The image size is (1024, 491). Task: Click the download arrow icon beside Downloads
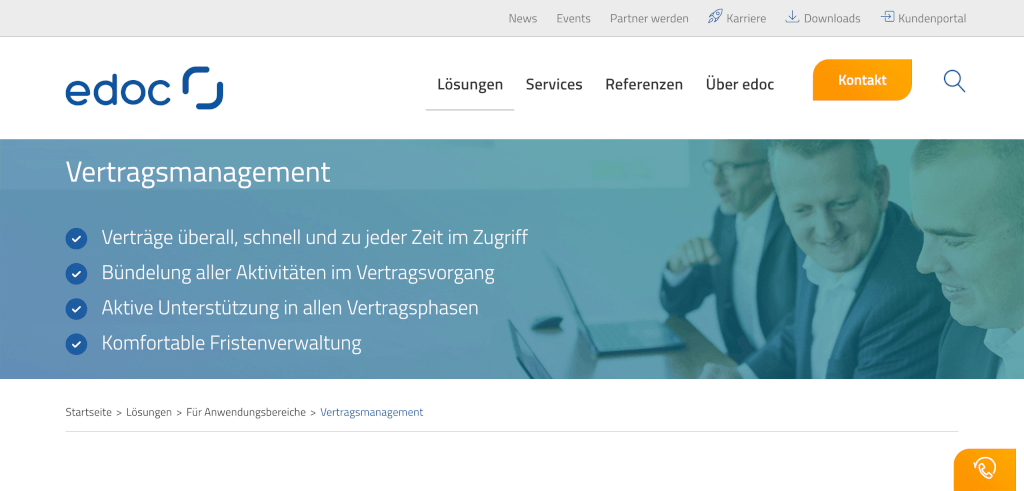click(x=792, y=17)
